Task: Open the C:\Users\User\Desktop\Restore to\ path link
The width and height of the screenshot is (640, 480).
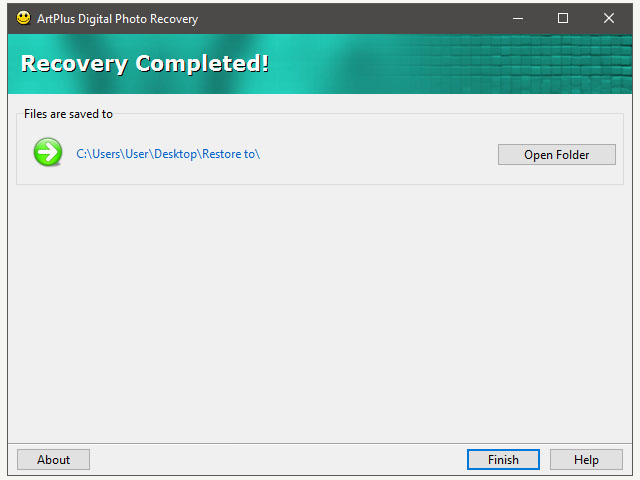Action: [x=168, y=154]
